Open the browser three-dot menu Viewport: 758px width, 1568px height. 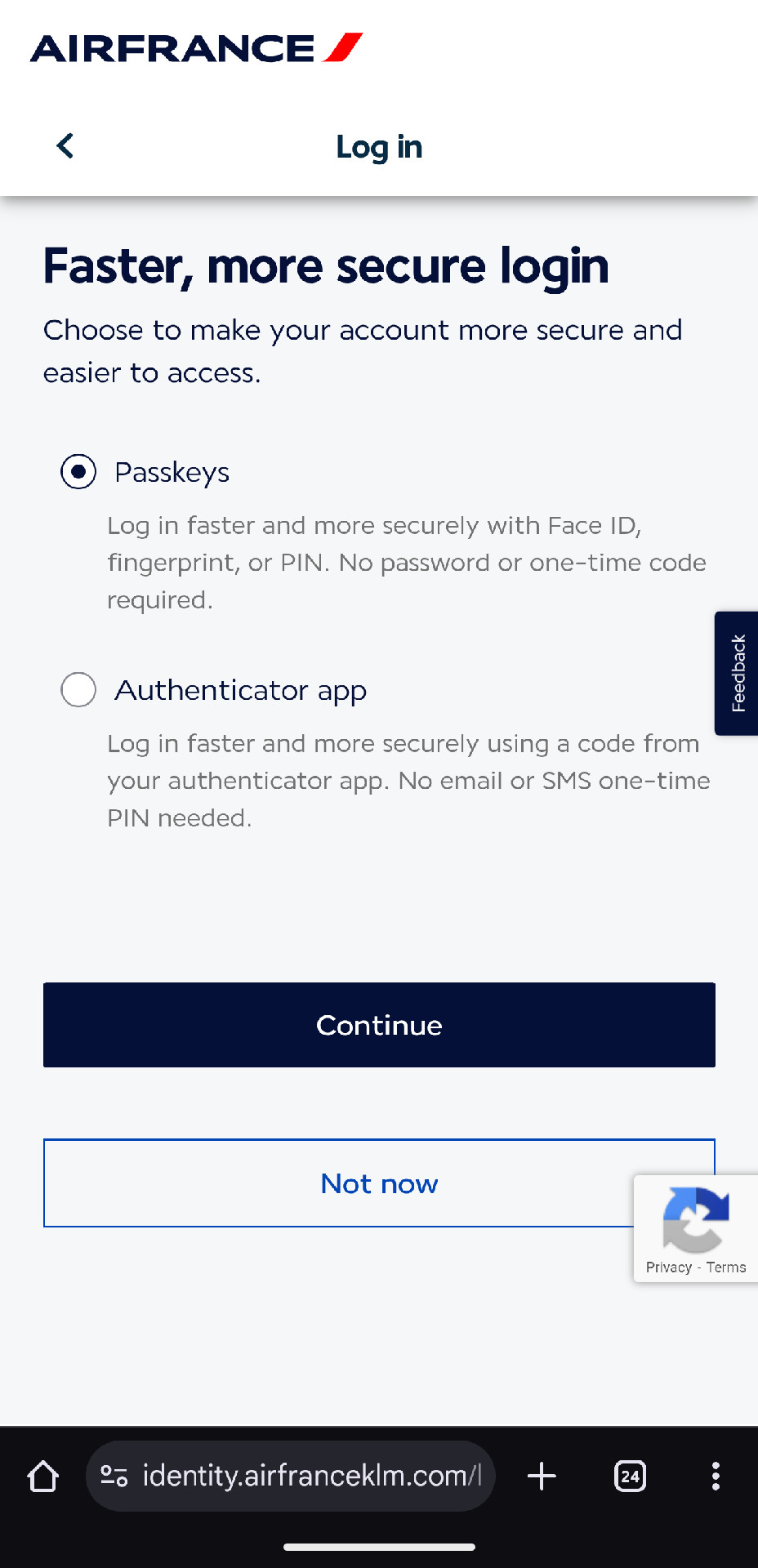coord(716,1476)
